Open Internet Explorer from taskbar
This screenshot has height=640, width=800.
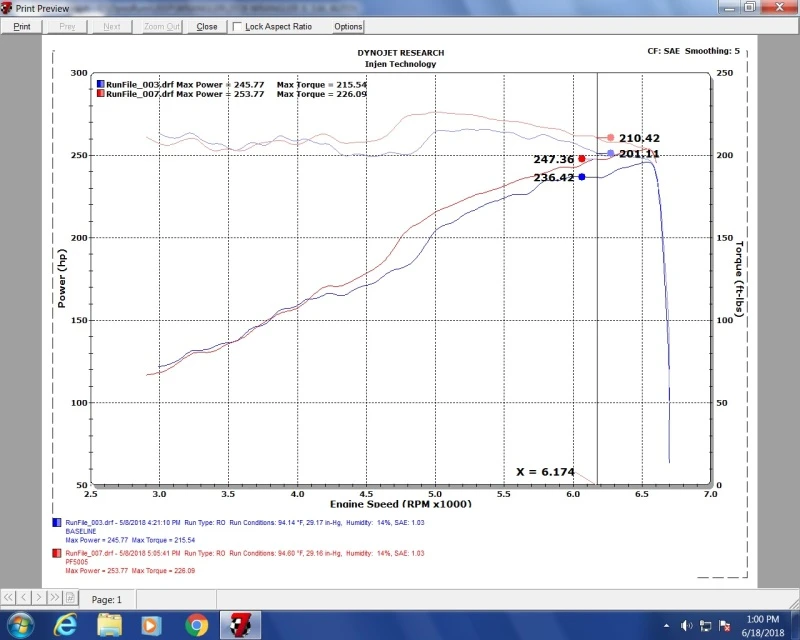coord(67,626)
